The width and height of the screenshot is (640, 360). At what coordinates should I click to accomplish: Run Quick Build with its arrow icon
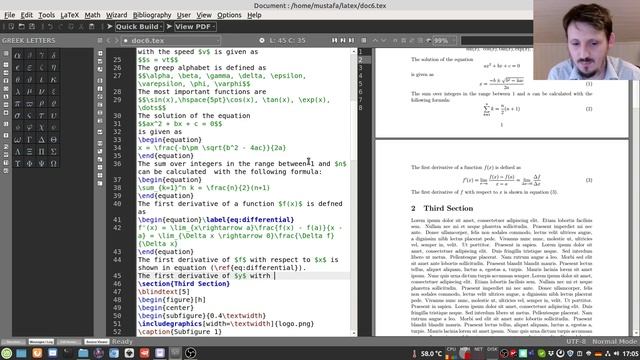[110, 27]
